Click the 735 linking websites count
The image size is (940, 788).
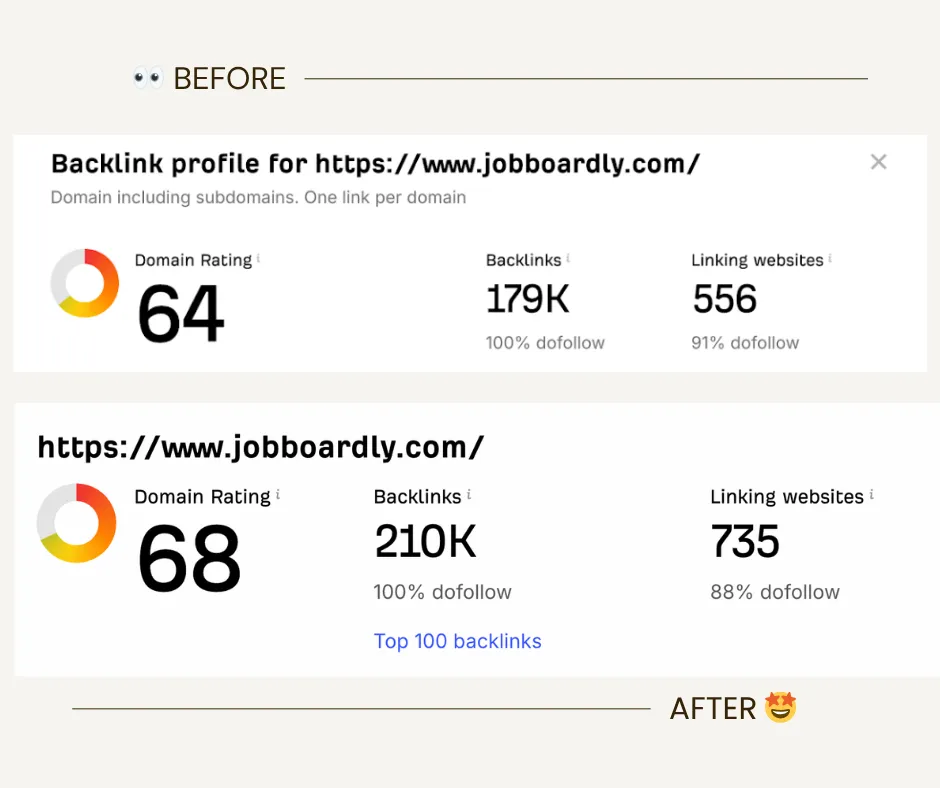pos(745,542)
